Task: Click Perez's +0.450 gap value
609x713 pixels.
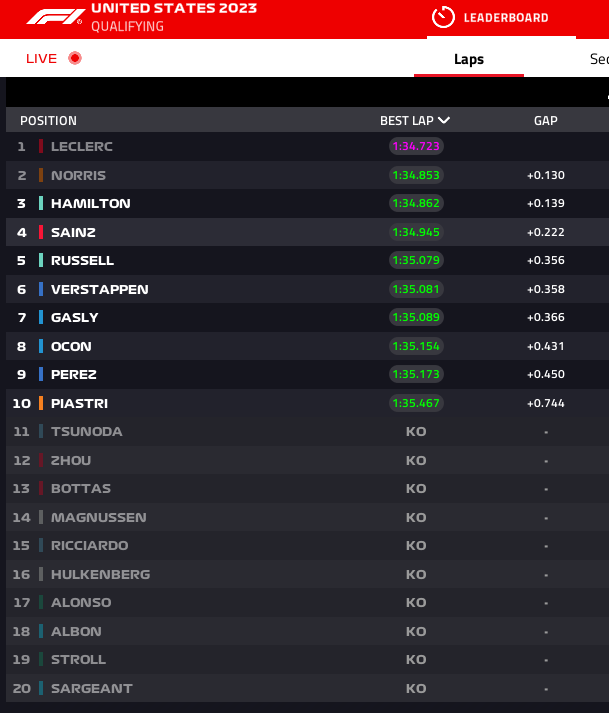Action: [545, 374]
